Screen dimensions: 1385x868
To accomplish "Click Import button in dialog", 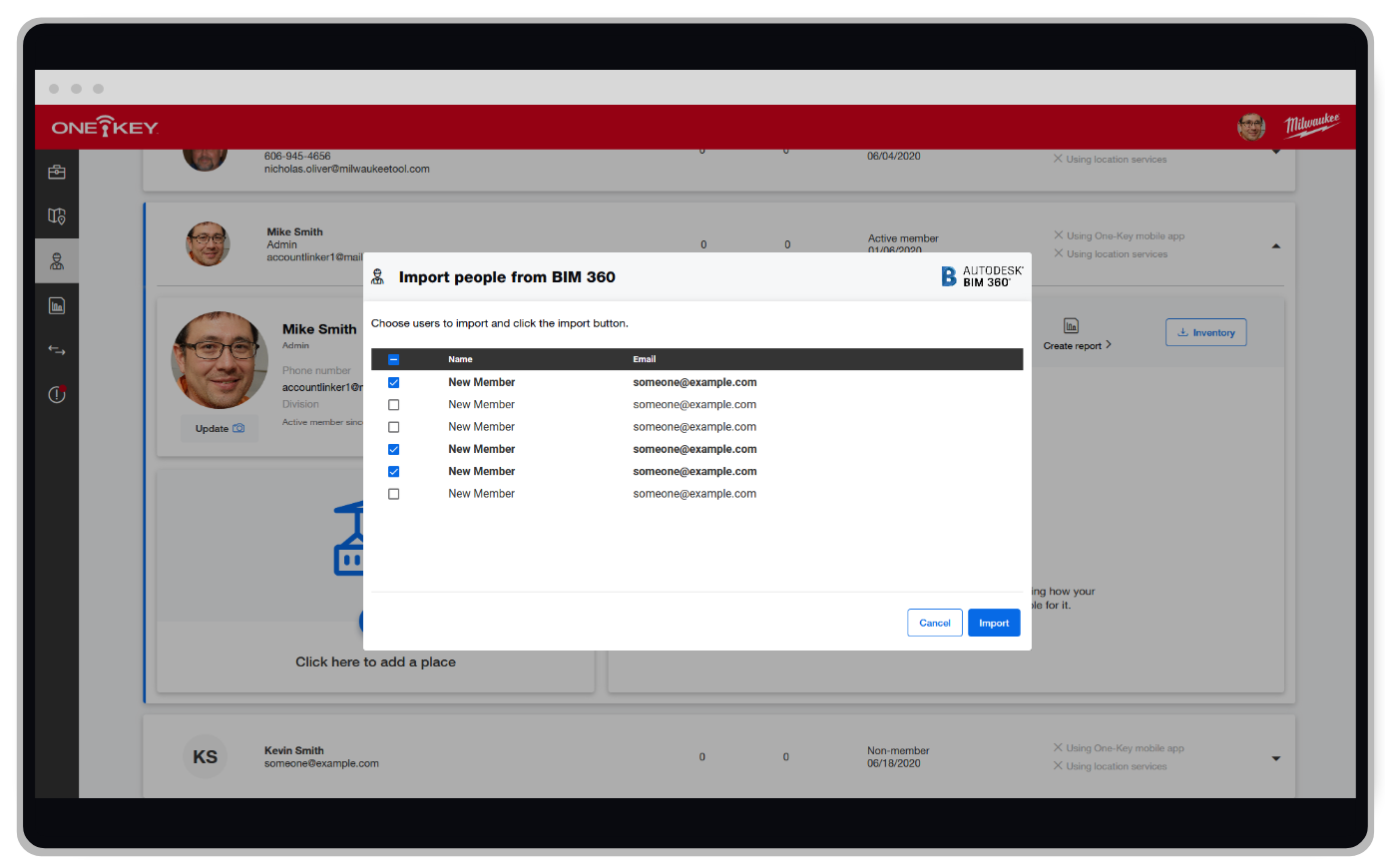I will click(x=994, y=623).
